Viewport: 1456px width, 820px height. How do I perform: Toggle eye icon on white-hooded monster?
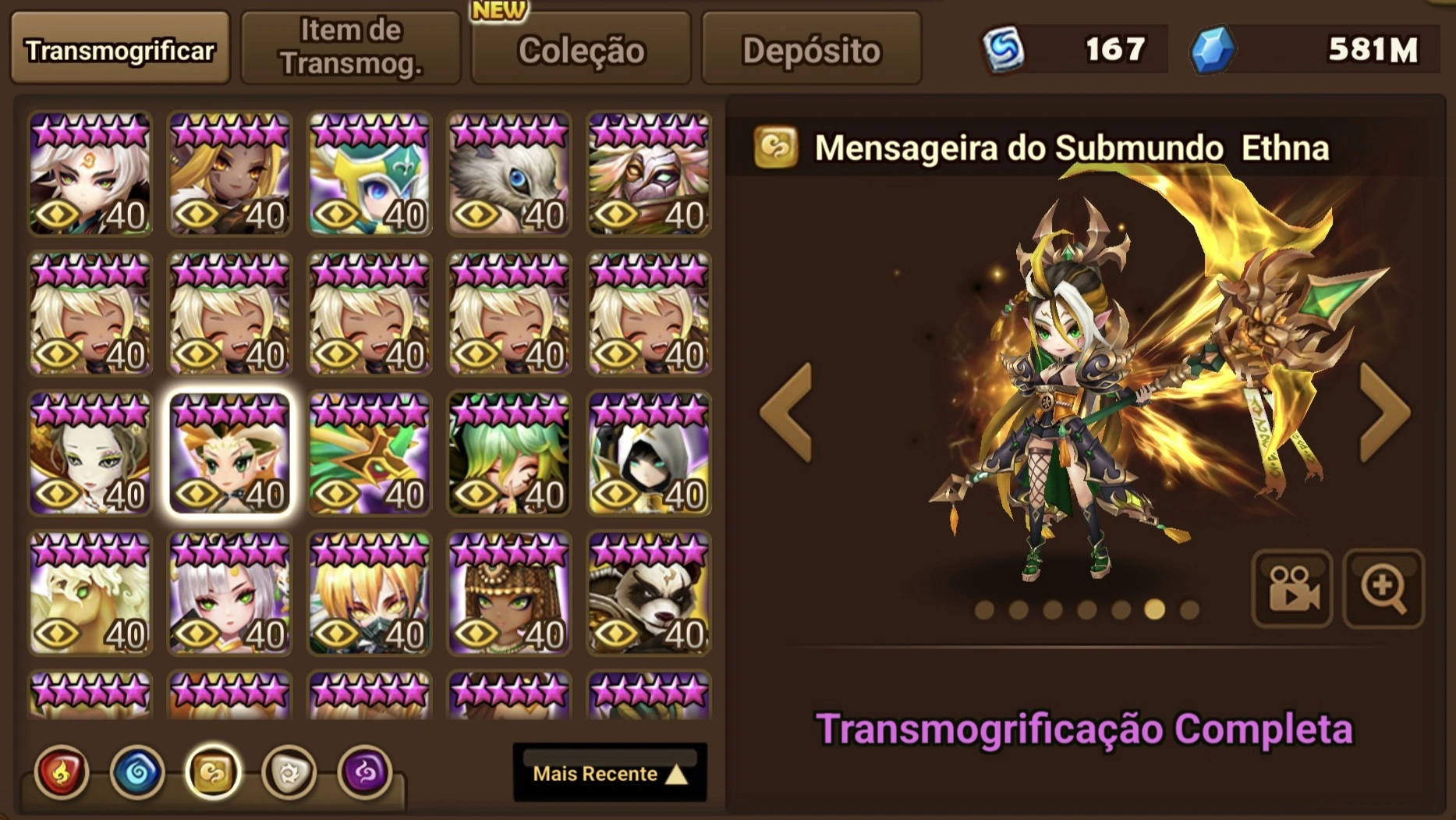616,494
